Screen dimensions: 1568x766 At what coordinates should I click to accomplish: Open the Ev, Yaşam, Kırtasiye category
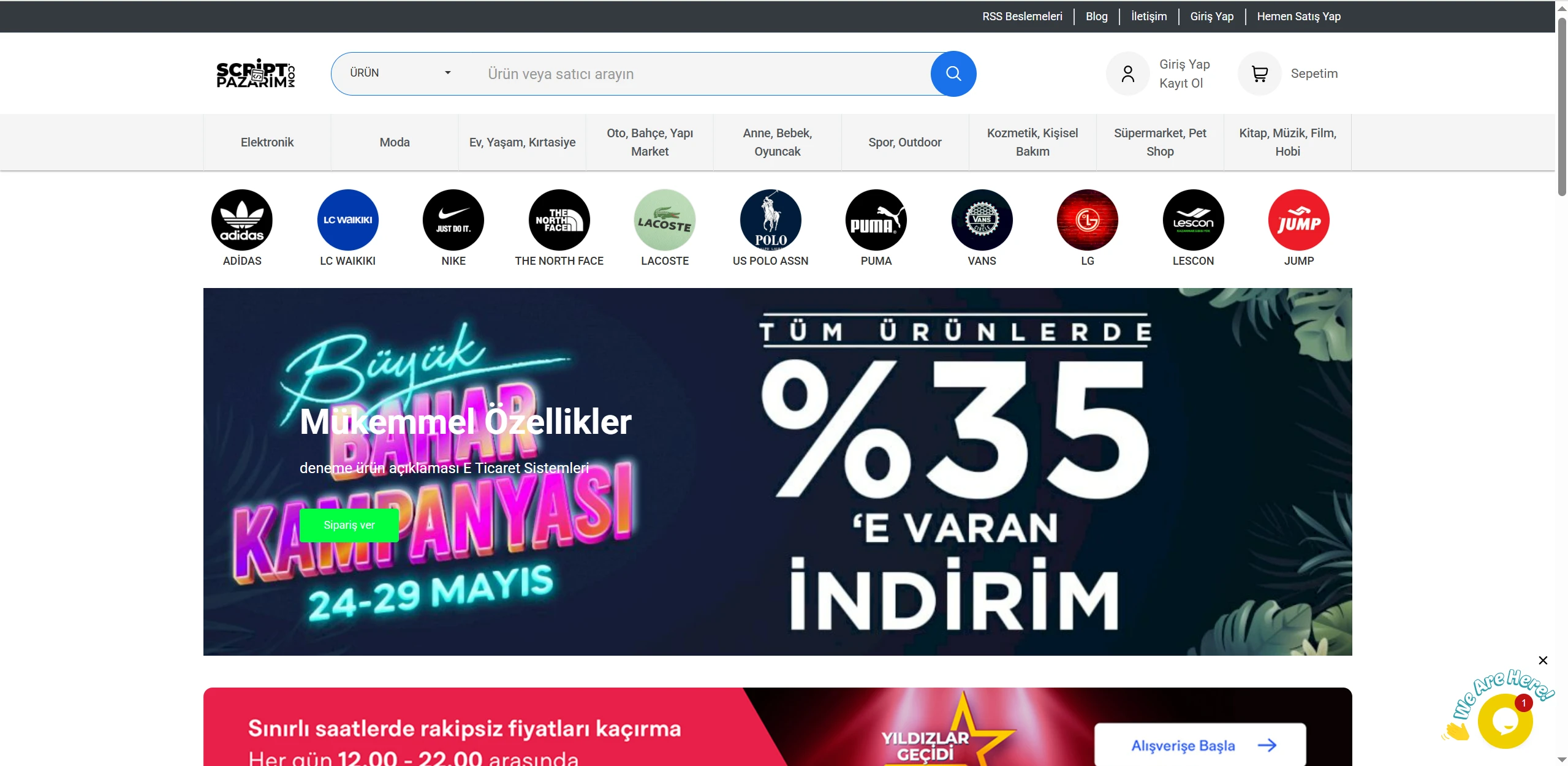[523, 142]
